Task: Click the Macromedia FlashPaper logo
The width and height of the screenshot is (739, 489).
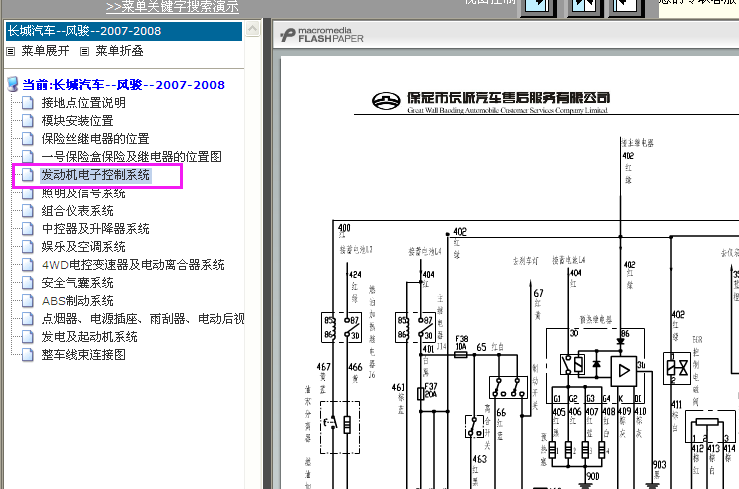Action: pyautogui.click(x=322, y=35)
